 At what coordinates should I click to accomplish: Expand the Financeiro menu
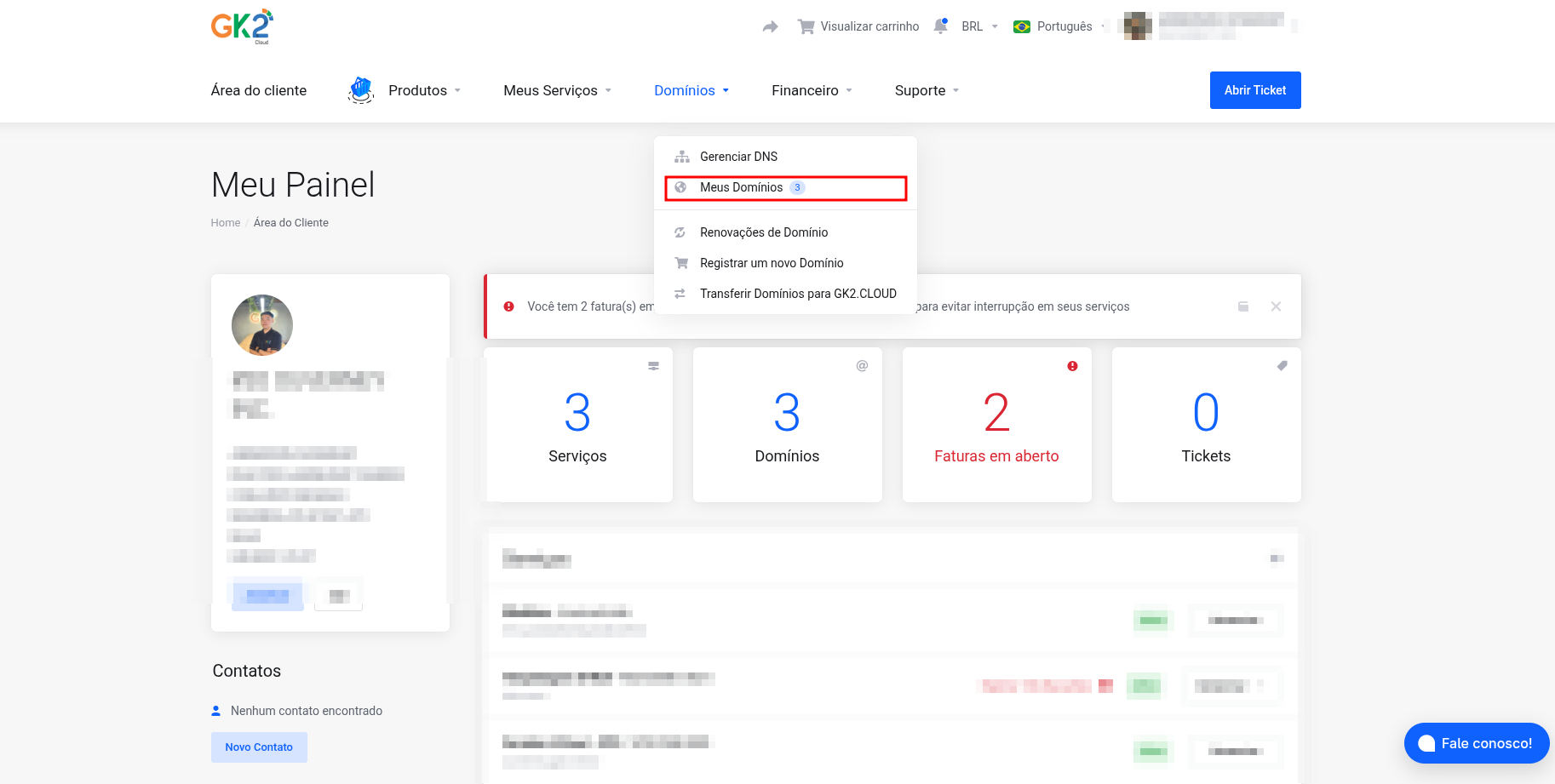pos(812,90)
